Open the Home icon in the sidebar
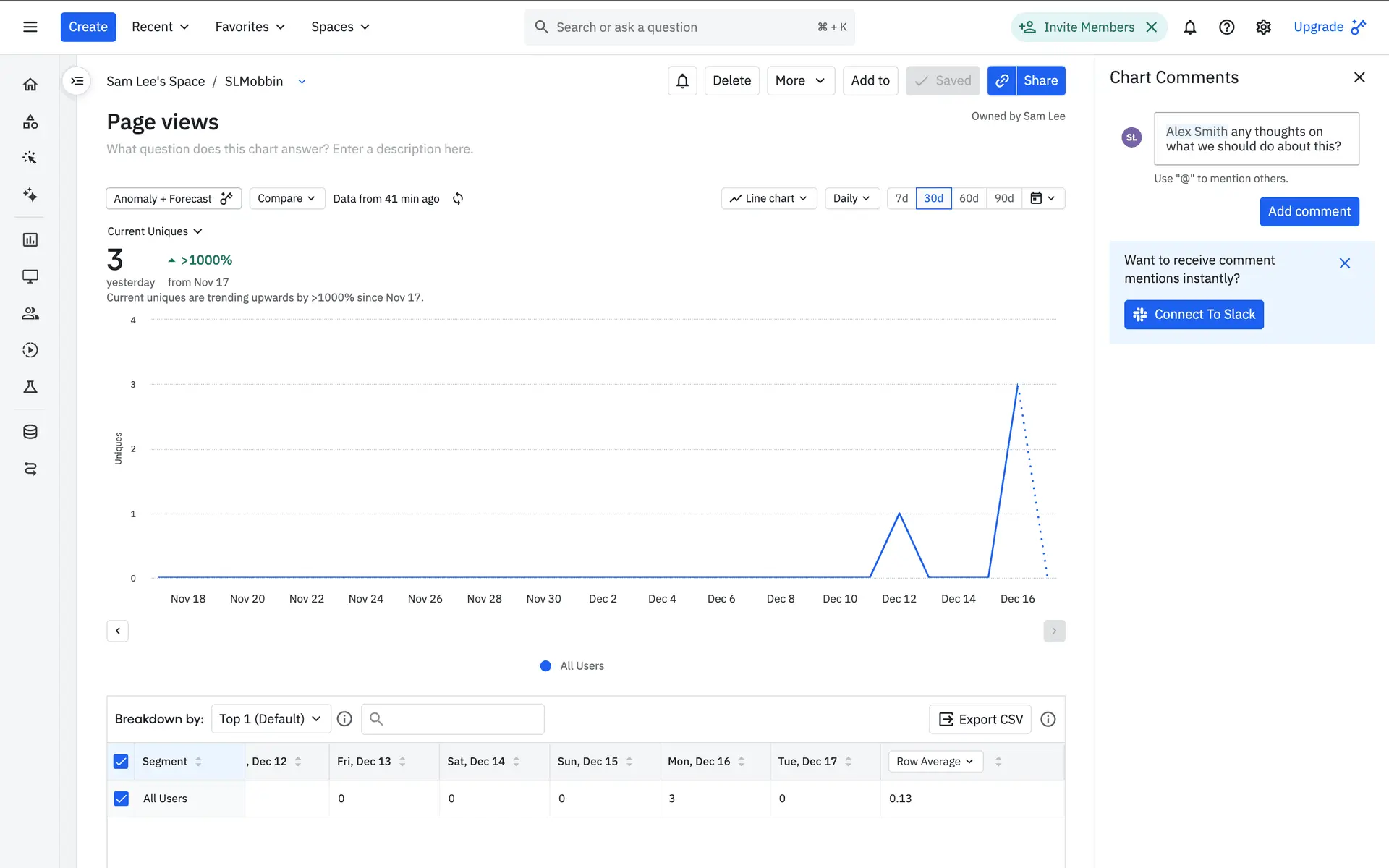This screenshot has width=1389, height=868. click(30, 85)
